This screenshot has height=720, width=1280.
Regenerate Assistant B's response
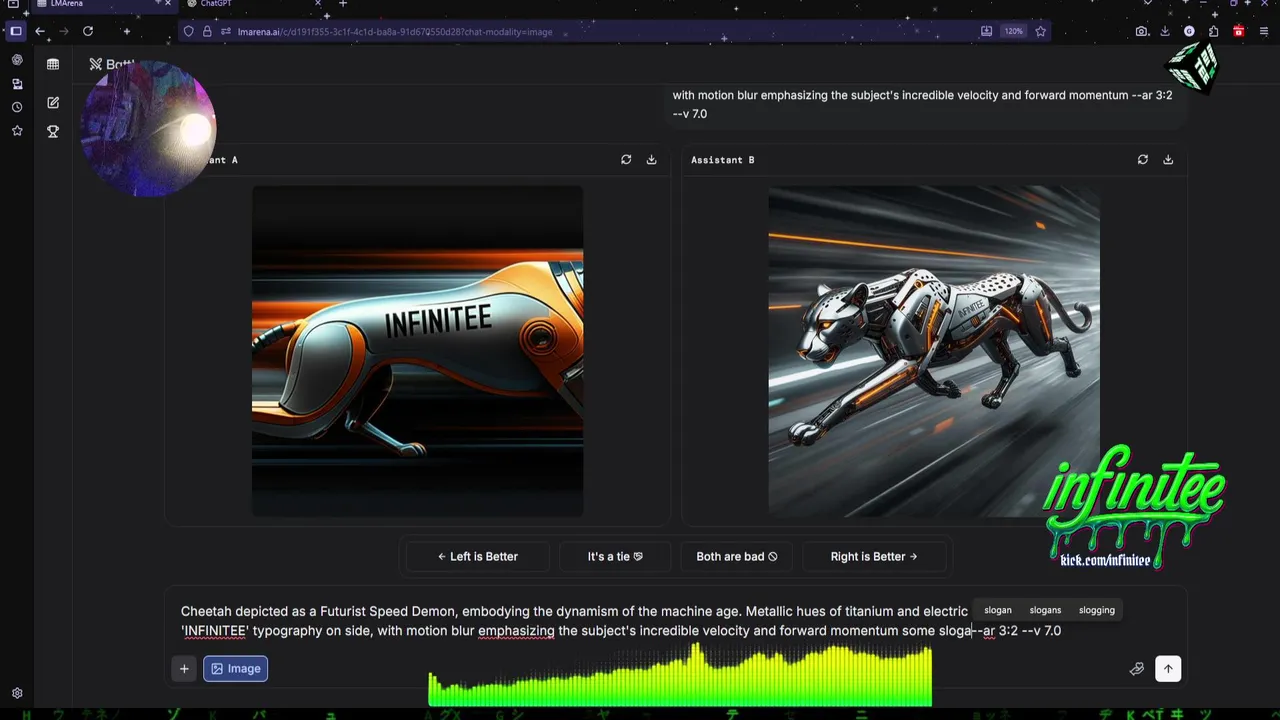[x=1143, y=159]
